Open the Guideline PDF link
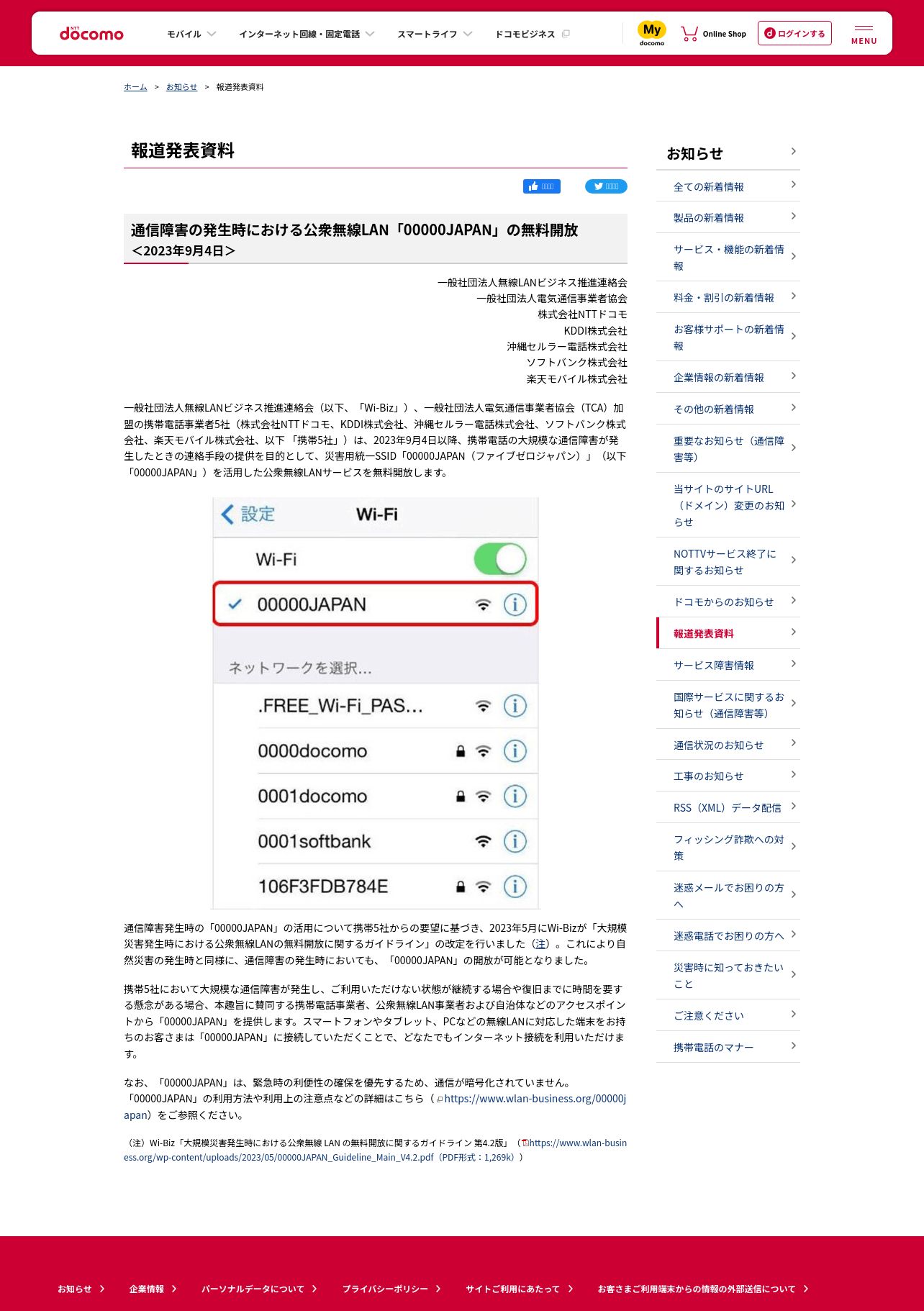Viewport: 924px width, 1311px height. (x=375, y=1150)
